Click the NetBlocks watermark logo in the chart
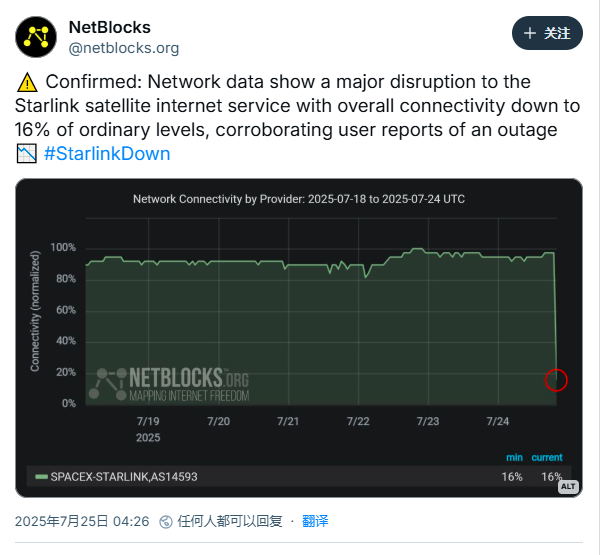Image resolution: width=602 pixels, height=555 pixels. 169,384
